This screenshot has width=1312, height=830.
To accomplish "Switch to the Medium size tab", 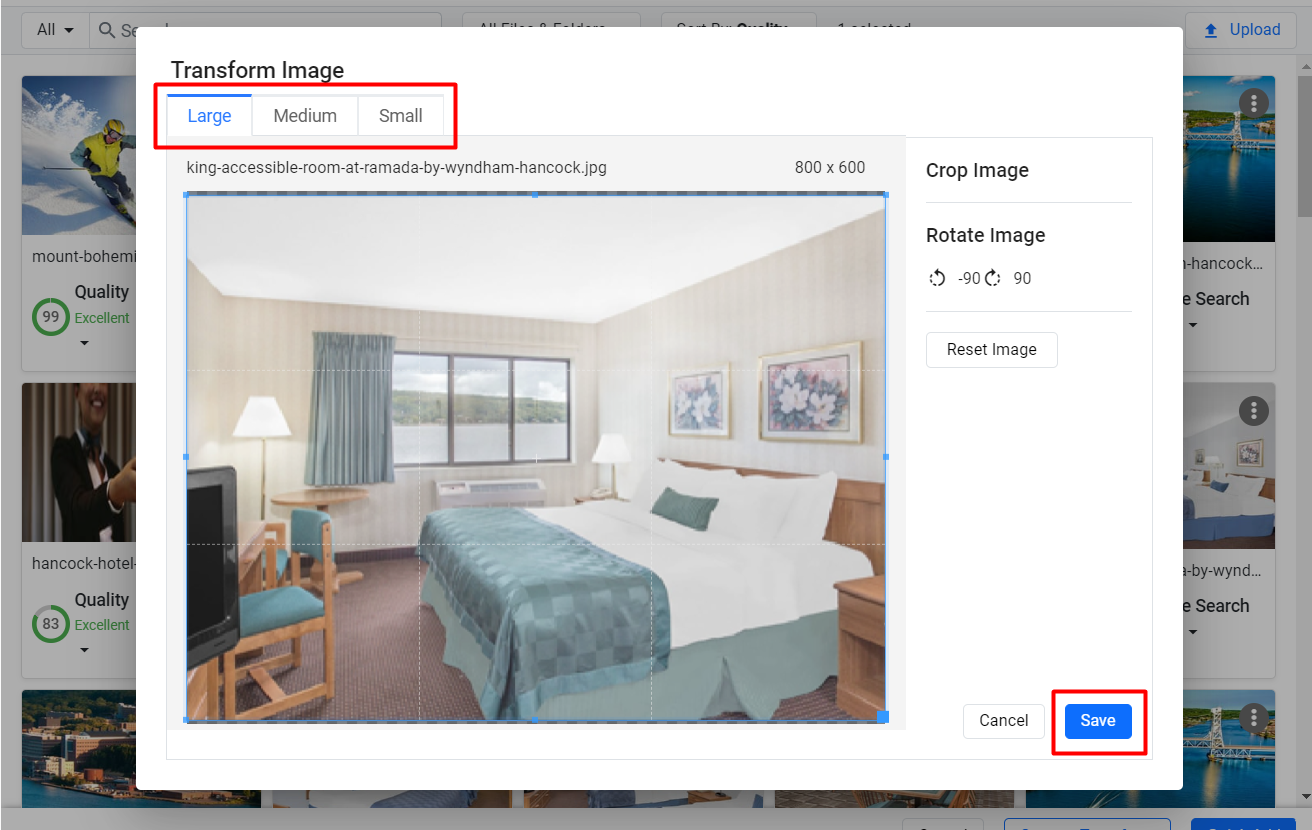I will [305, 116].
